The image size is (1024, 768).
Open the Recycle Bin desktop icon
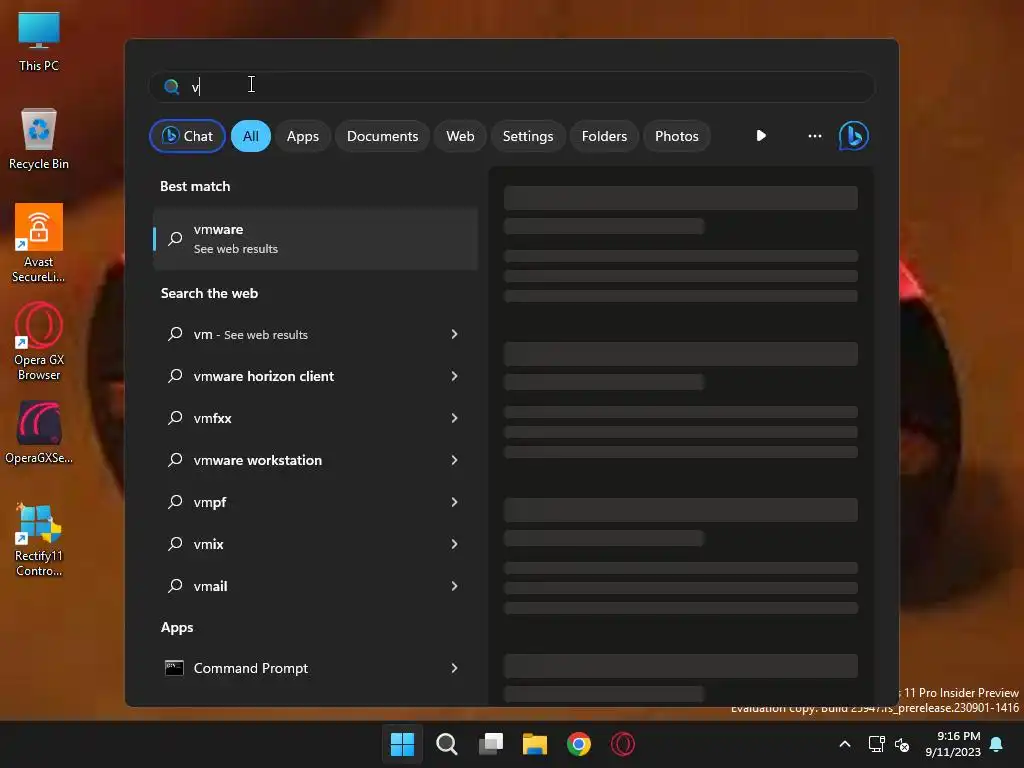[39, 139]
